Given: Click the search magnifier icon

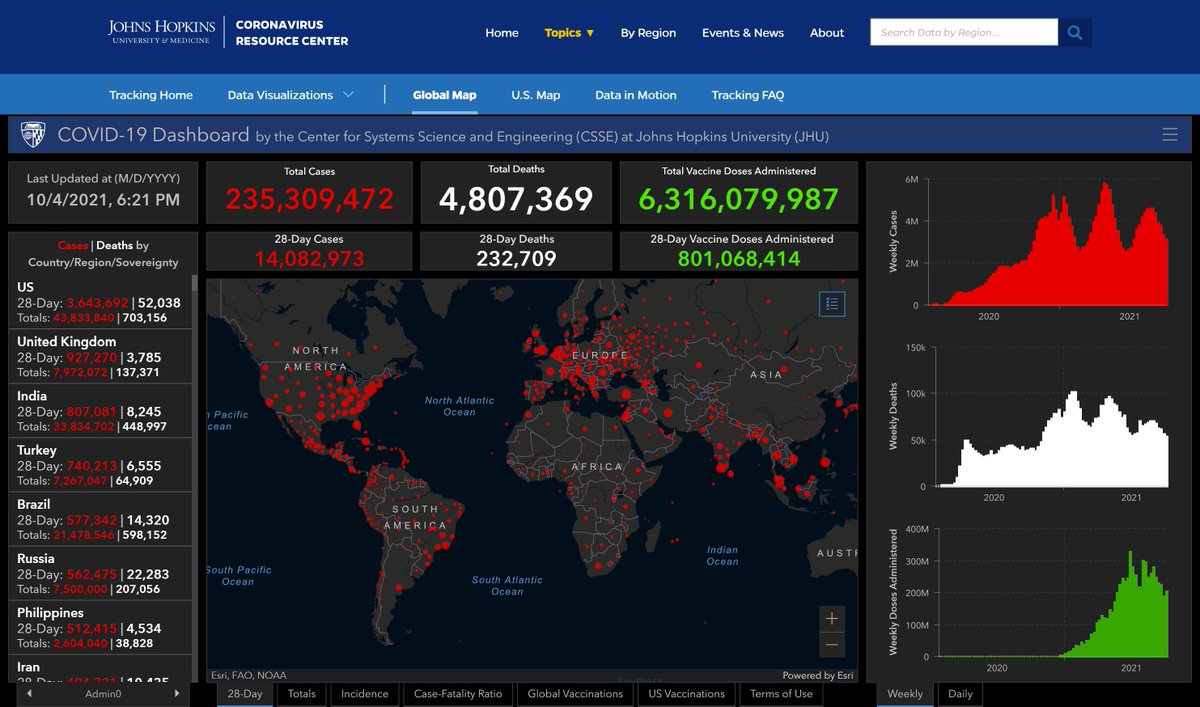Looking at the screenshot, I should (x=1075, y=32).
